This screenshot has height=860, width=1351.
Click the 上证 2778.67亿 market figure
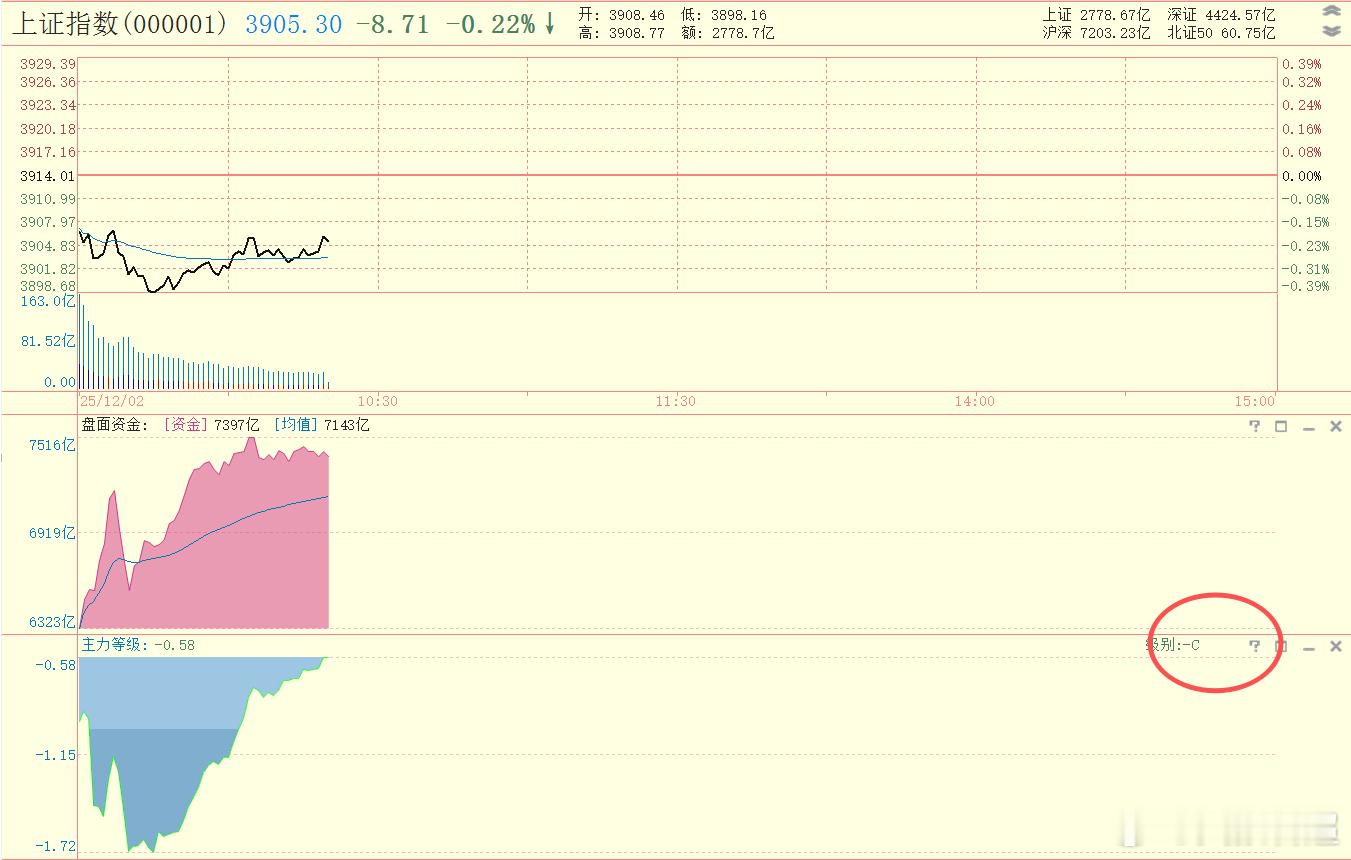point(1096,15)
